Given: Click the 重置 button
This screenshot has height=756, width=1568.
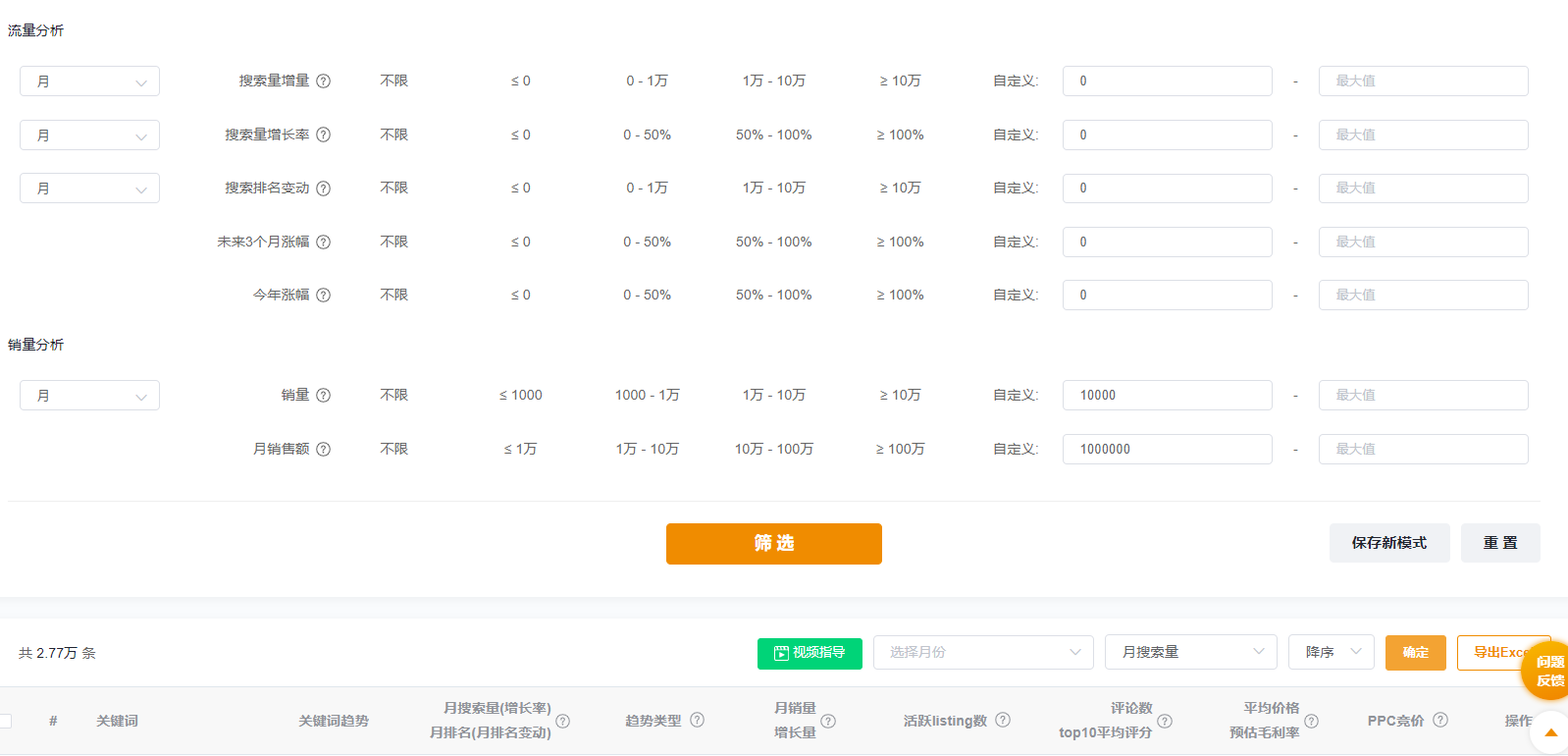Looking at the screenshot, I should 1500,543.
